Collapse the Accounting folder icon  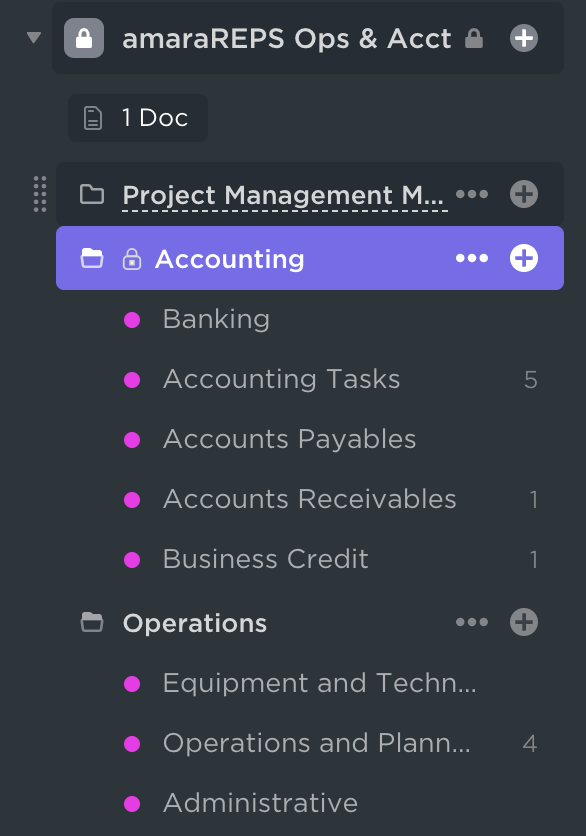[x=92, y=258]
